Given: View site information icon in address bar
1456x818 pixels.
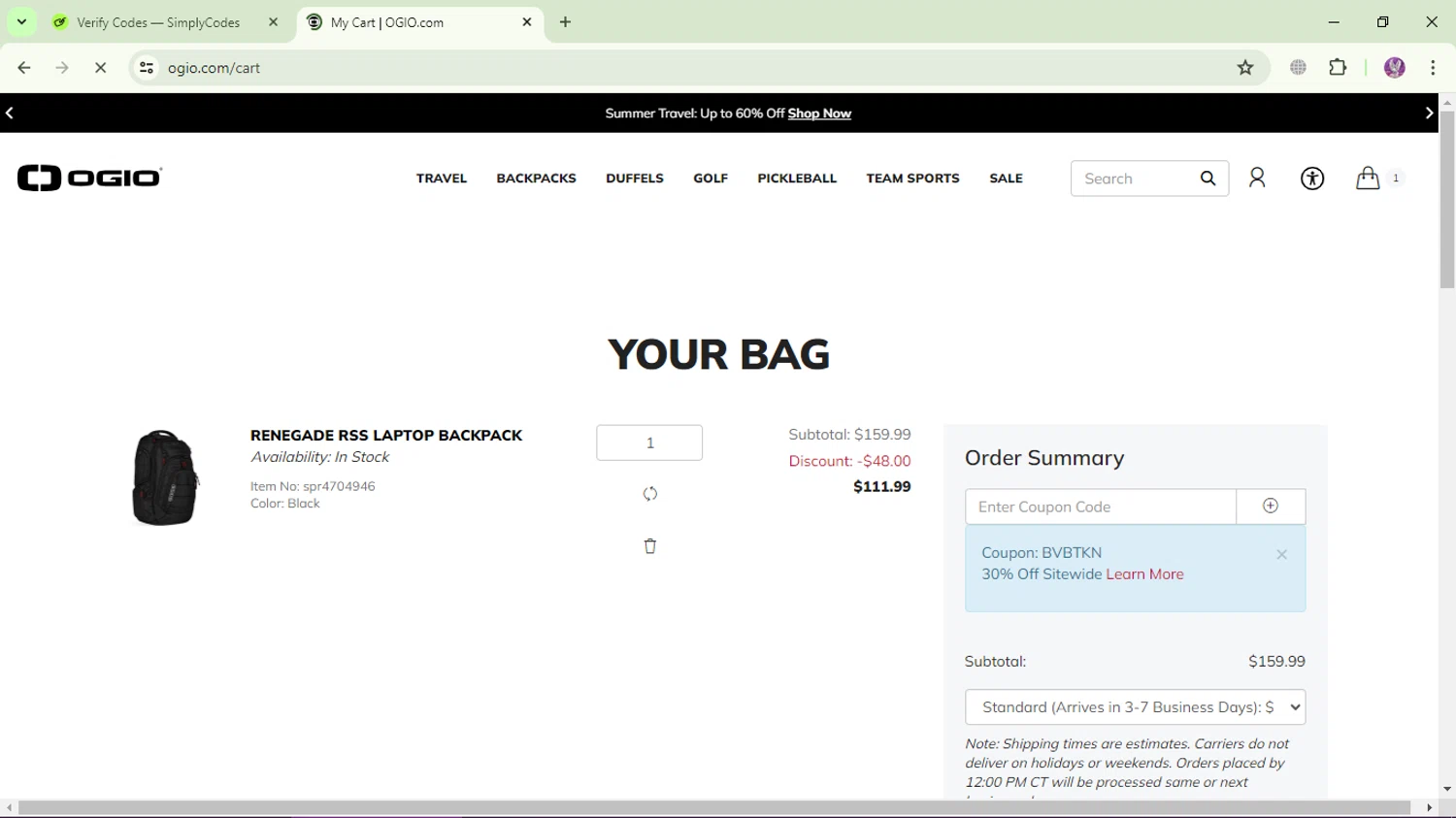Looking at the screenshot, I should pyautogui.click(x=147, y=68).
